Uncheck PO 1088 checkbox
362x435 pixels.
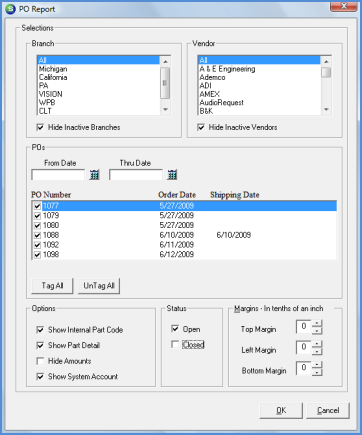coord(37,235)
